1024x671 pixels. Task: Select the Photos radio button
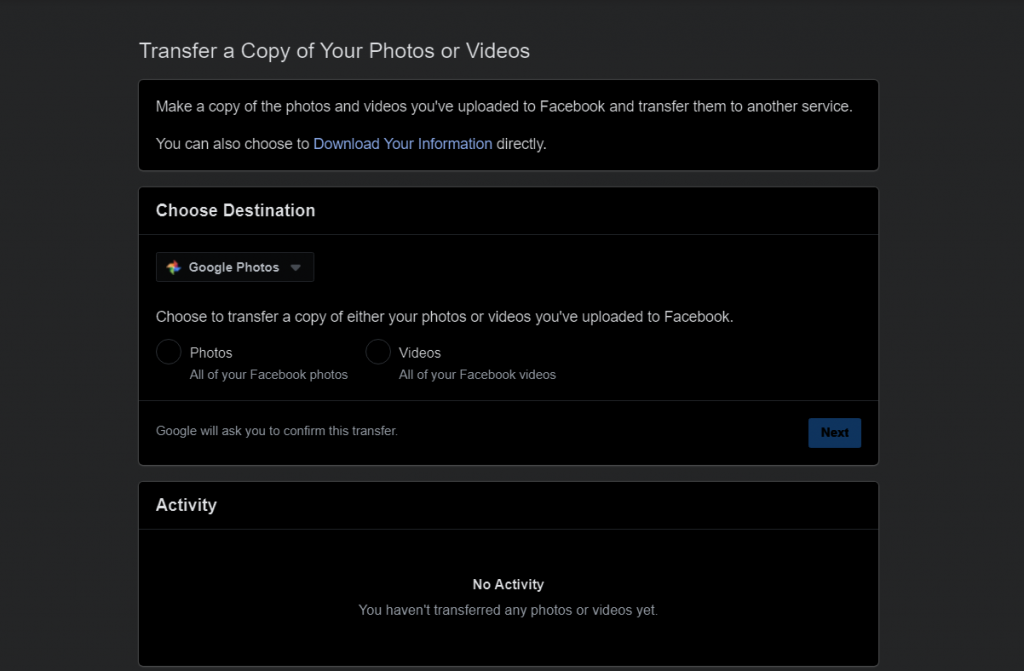coord(168,352)
